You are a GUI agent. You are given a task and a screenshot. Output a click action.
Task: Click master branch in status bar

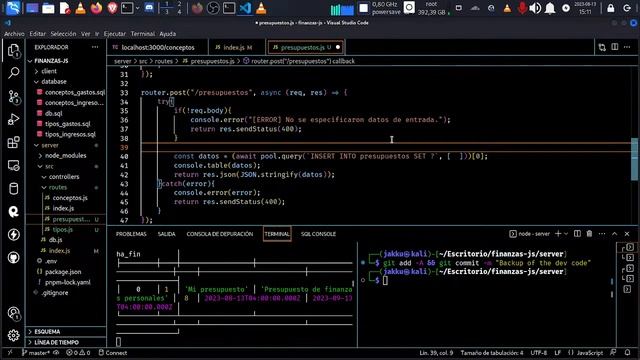tap(36, 352)
